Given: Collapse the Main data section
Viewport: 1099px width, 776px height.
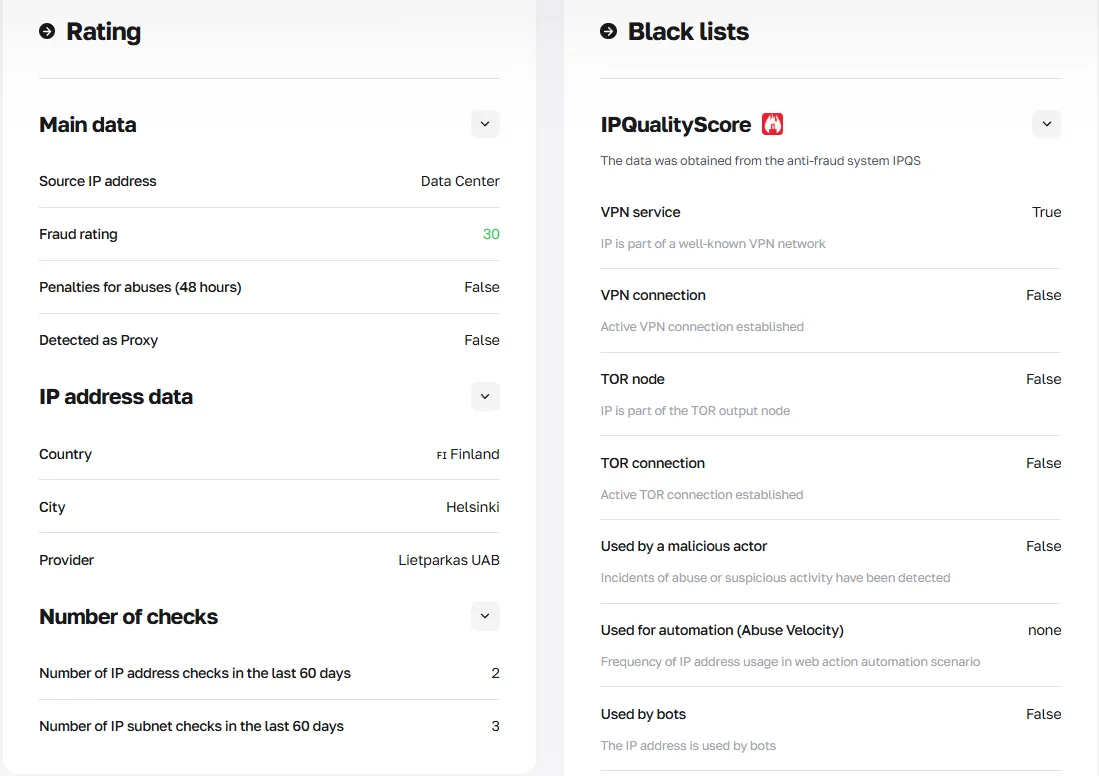Looking at the screenshot, I should [x=485, y=124].
